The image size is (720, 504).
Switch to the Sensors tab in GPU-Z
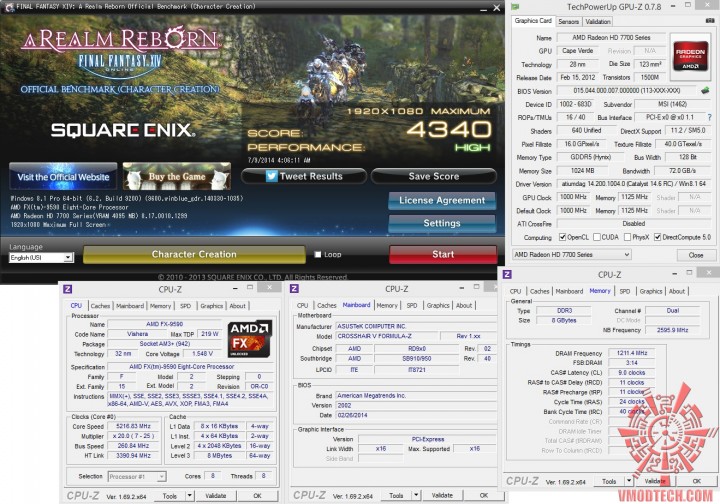pos(568,22)
